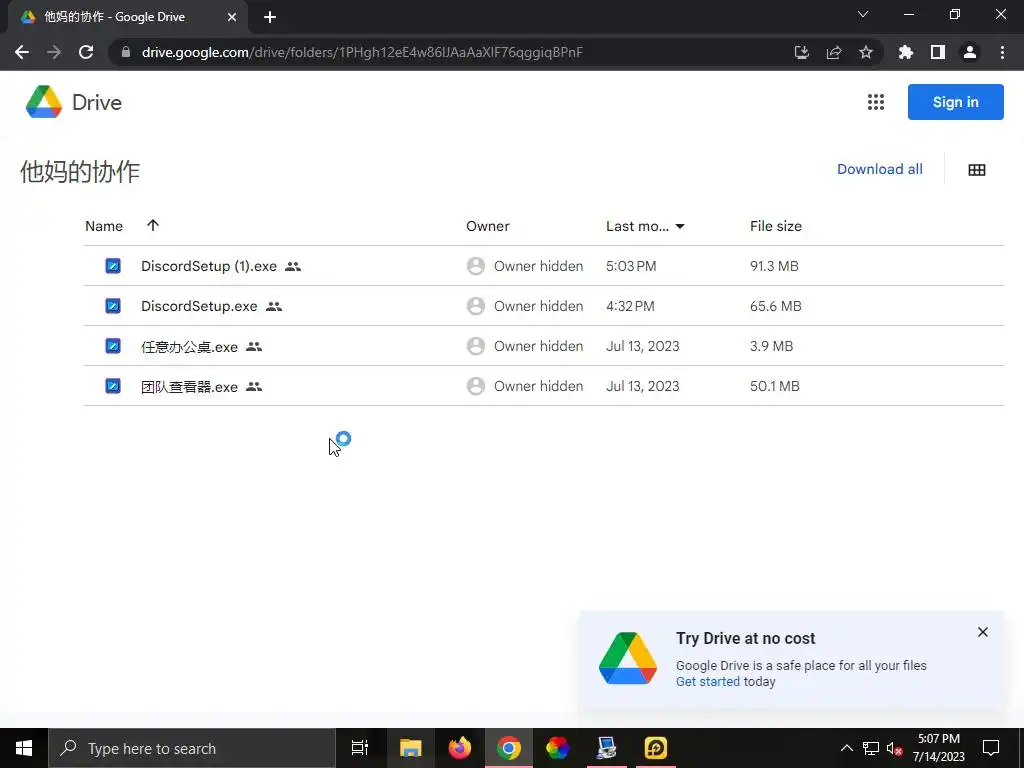Screen dimensions: 1024x768
Task: Click Download all
Action: [x=880, y=169]
